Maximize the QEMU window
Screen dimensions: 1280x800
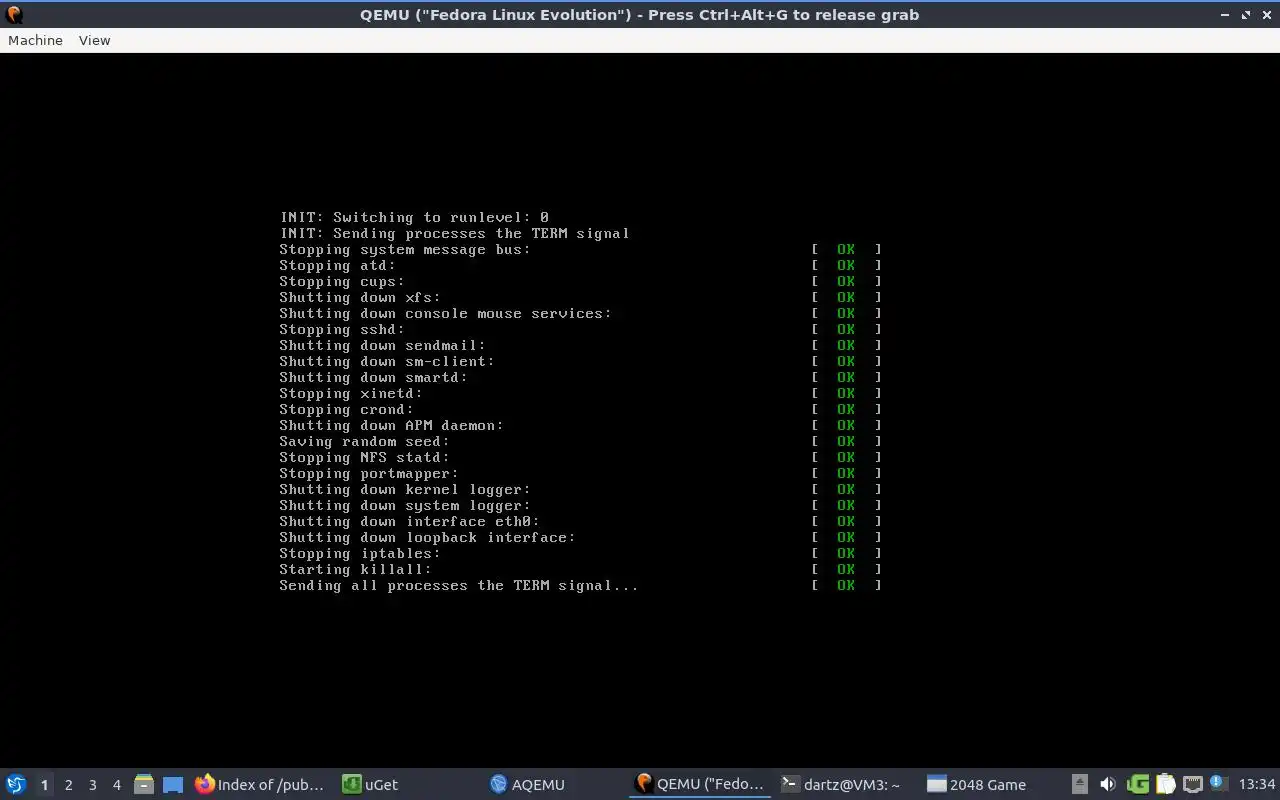(x=1246, y=15)
